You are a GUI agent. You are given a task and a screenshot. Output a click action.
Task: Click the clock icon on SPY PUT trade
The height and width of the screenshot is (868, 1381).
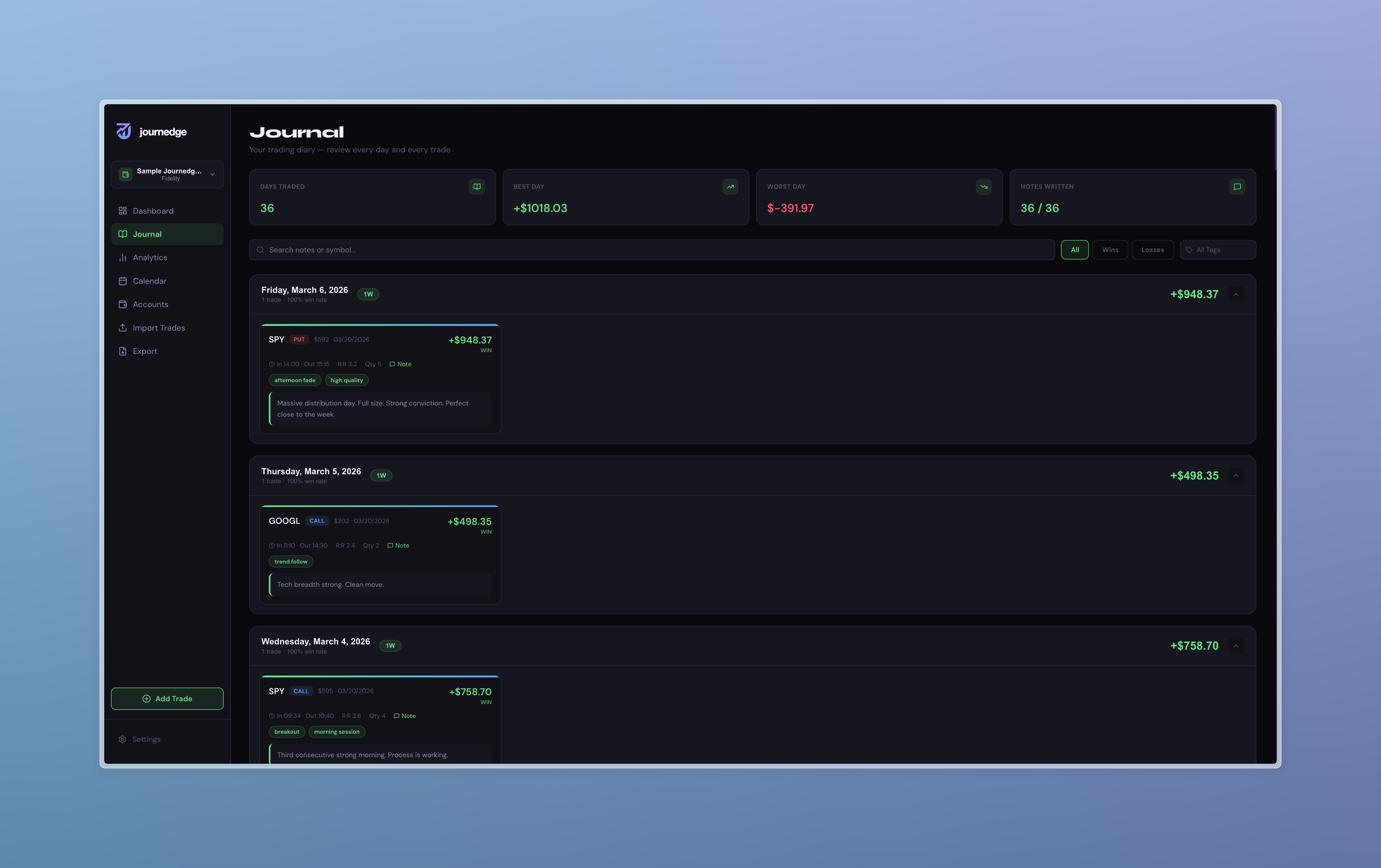(x=272, y=364)
